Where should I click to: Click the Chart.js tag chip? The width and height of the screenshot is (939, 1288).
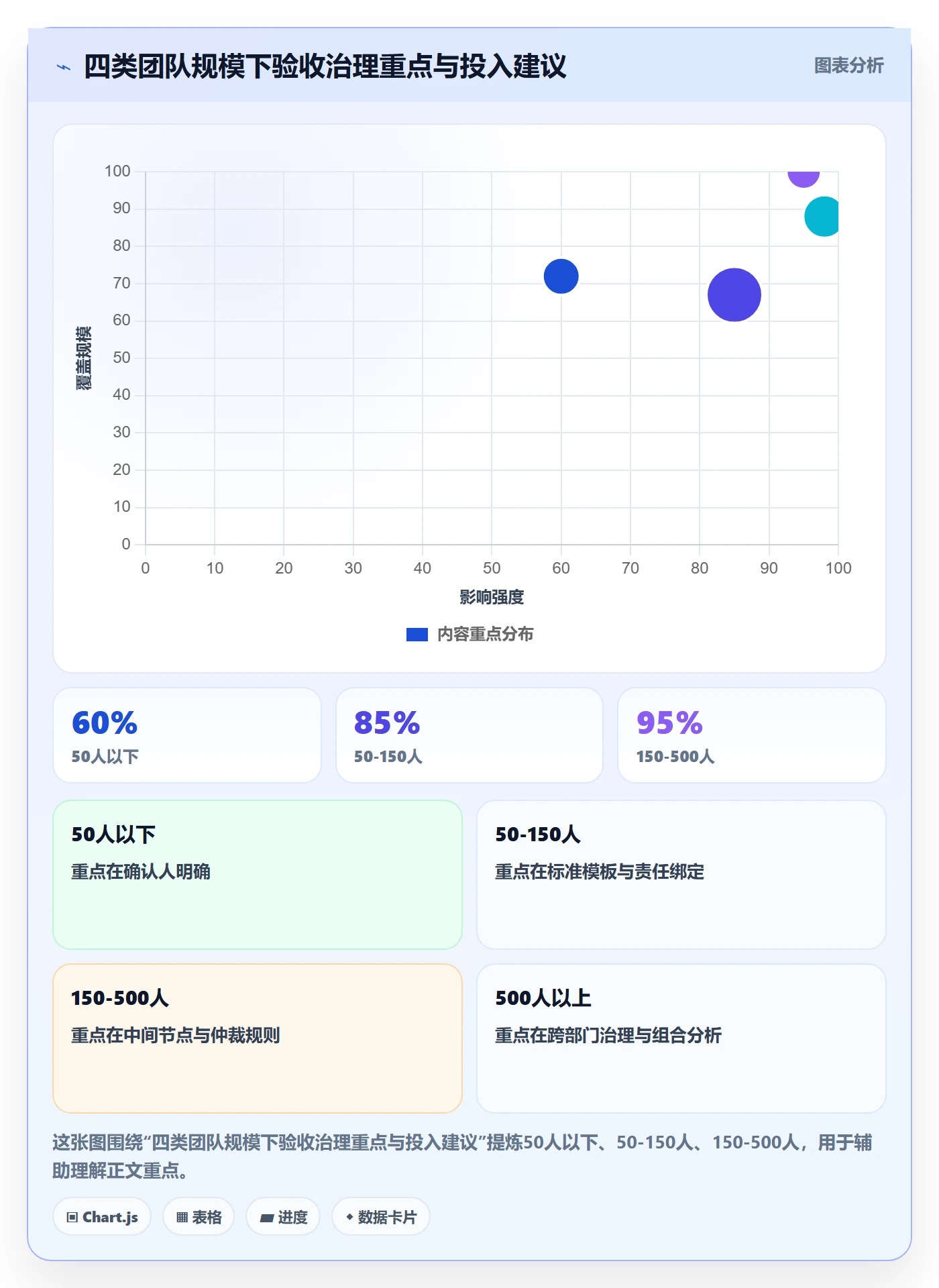click(x=102, y=1216)
